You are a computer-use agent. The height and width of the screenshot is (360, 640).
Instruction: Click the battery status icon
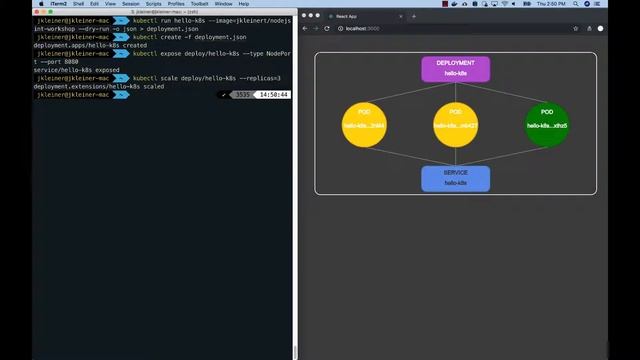[527, 4]
